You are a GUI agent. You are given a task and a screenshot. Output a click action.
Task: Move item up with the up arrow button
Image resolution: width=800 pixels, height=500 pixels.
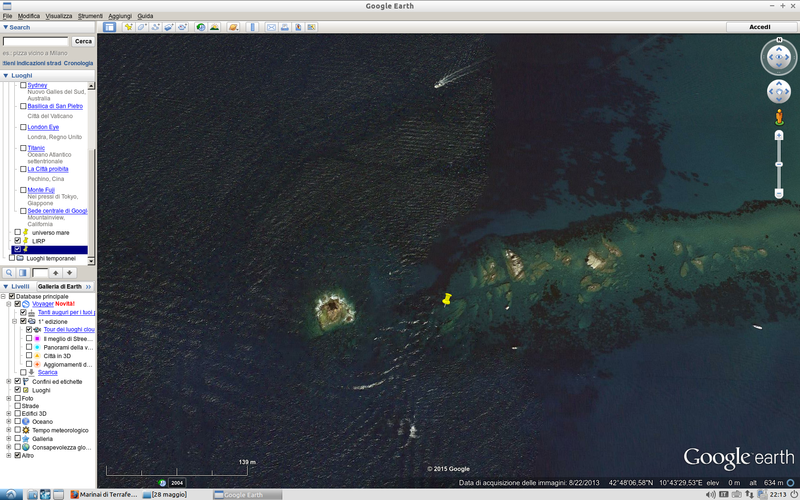56,273
